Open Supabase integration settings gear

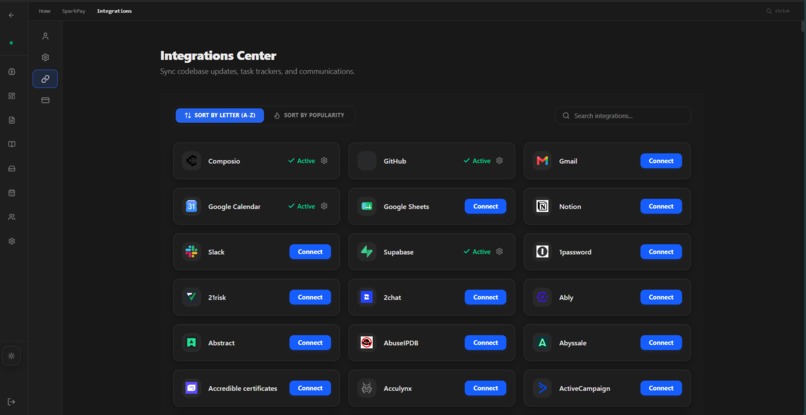tap(499, 251)
